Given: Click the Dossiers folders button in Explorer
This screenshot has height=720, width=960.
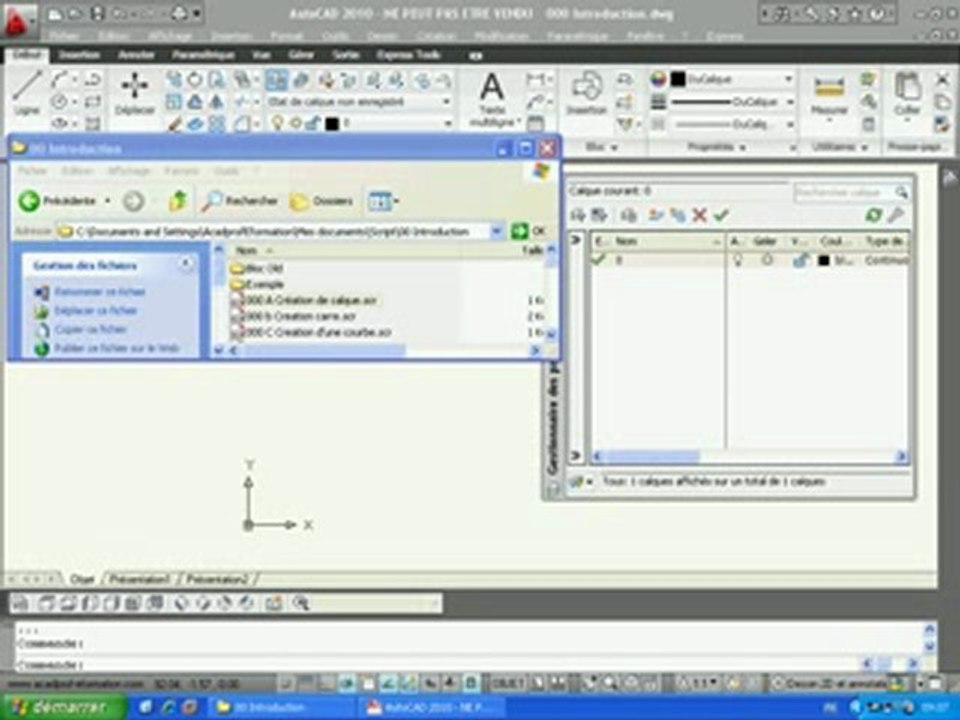Looking at the screenshot, I should click(x=322, y=201).
